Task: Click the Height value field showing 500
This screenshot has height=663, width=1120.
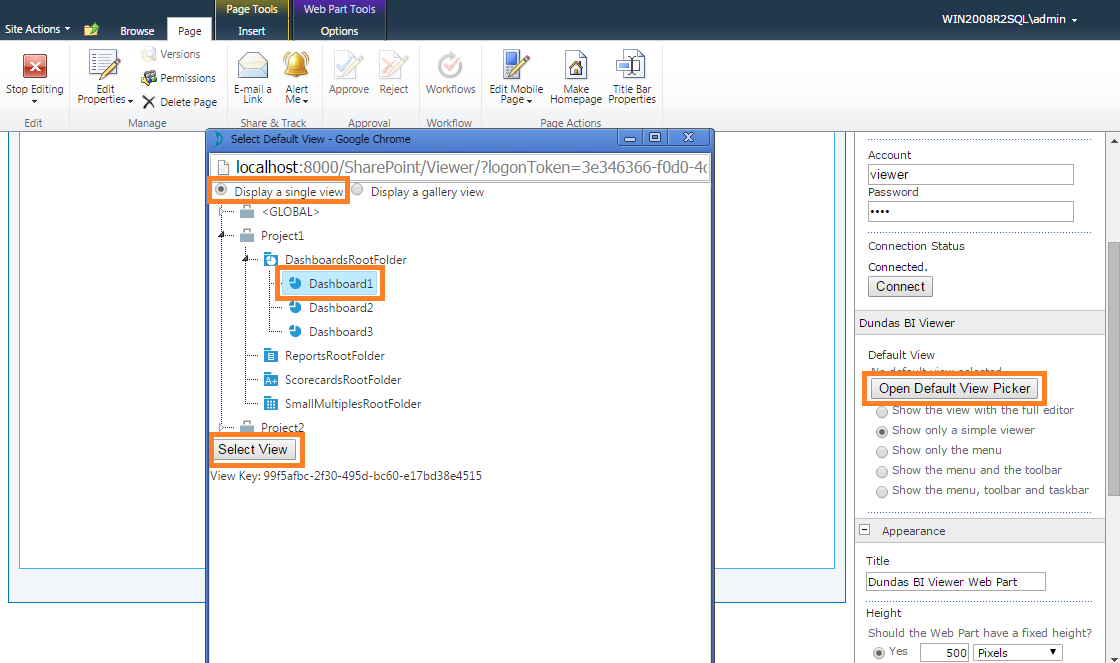Action: (x=944, y=652)
